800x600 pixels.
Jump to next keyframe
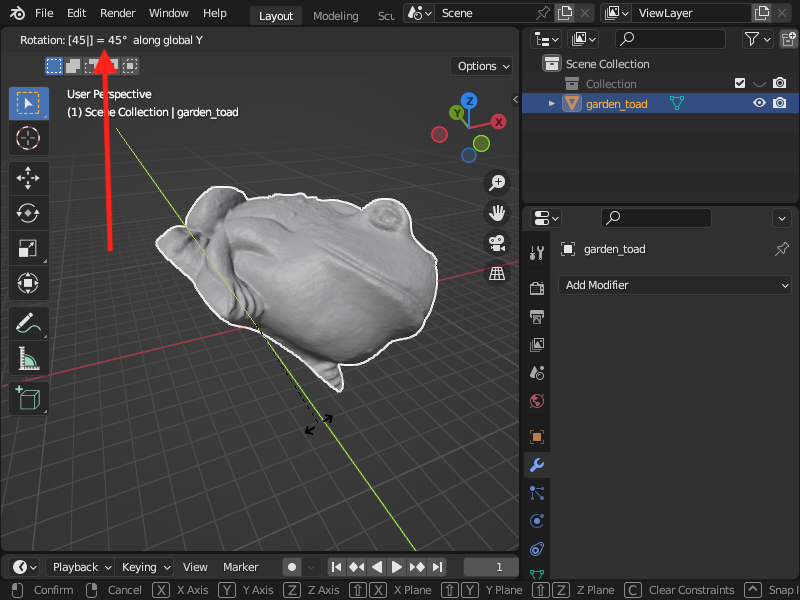click(x=416, y=567)
